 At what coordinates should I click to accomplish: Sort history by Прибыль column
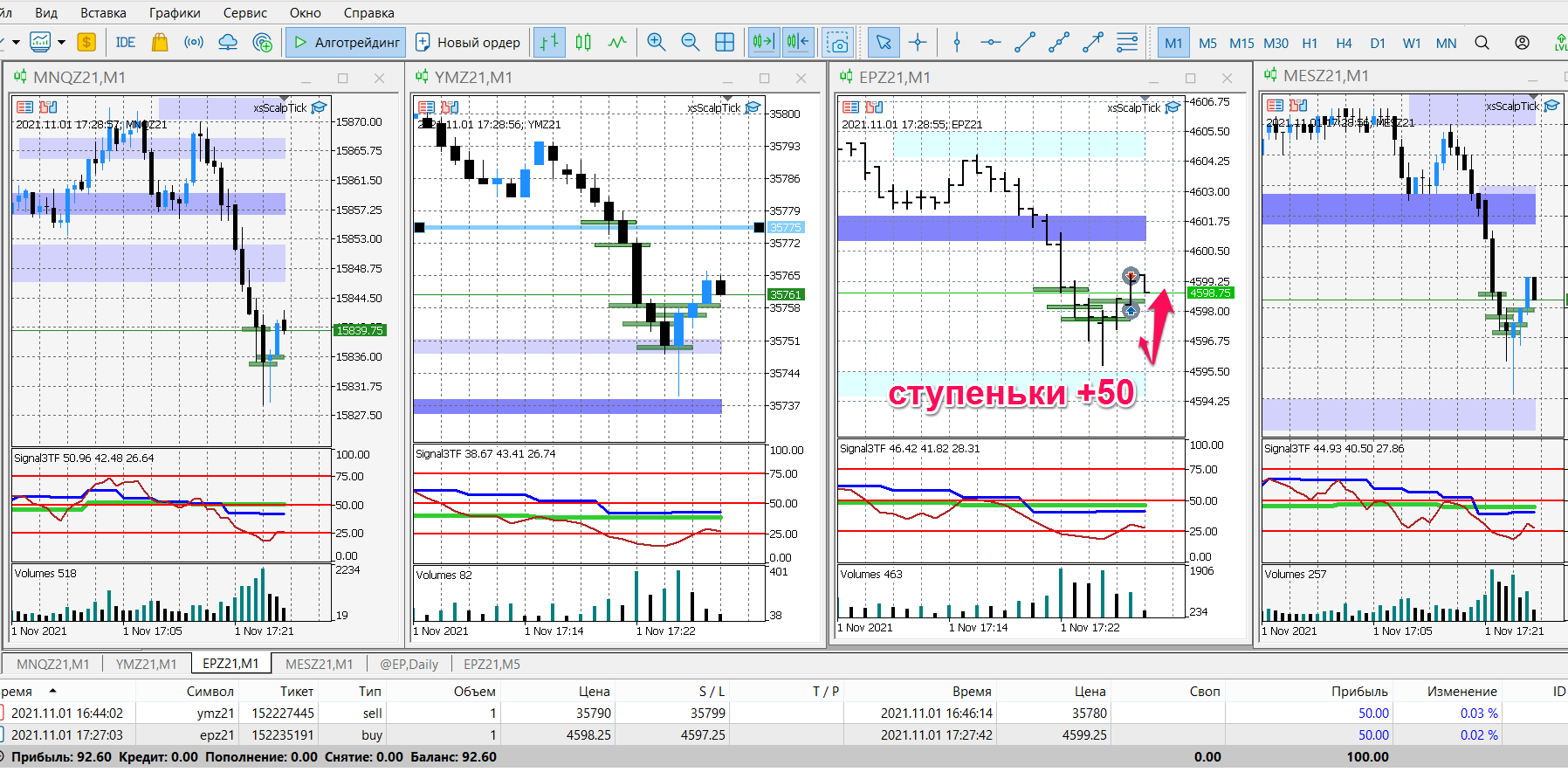(1359, 691)
